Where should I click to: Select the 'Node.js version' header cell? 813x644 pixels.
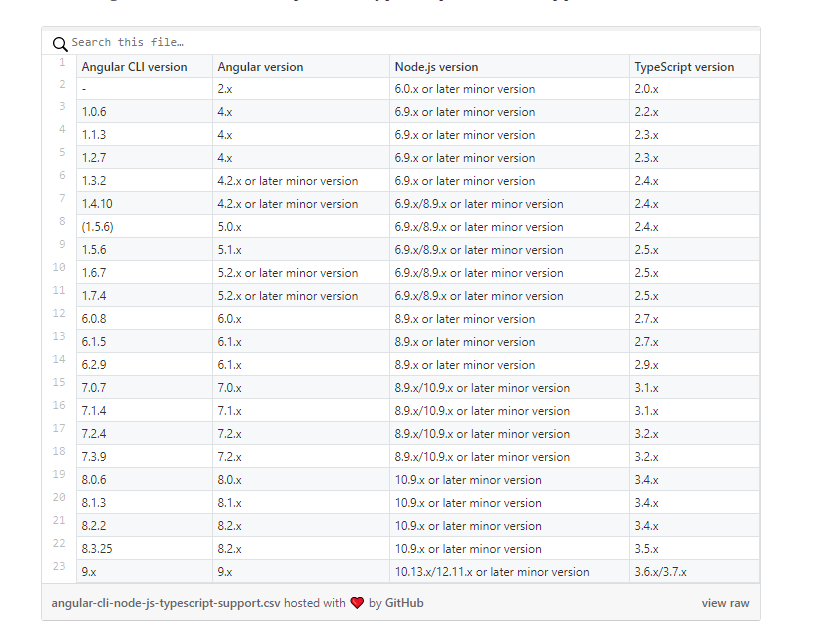[510, 66]
